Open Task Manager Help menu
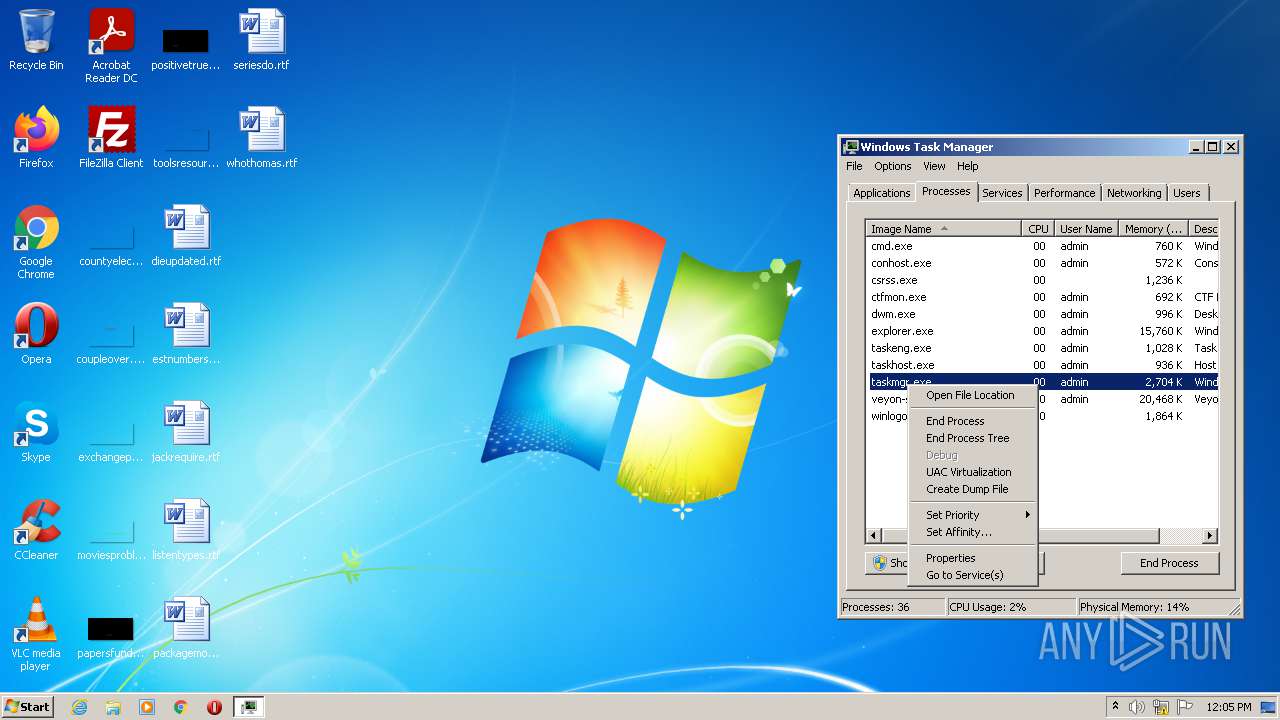 967,166
